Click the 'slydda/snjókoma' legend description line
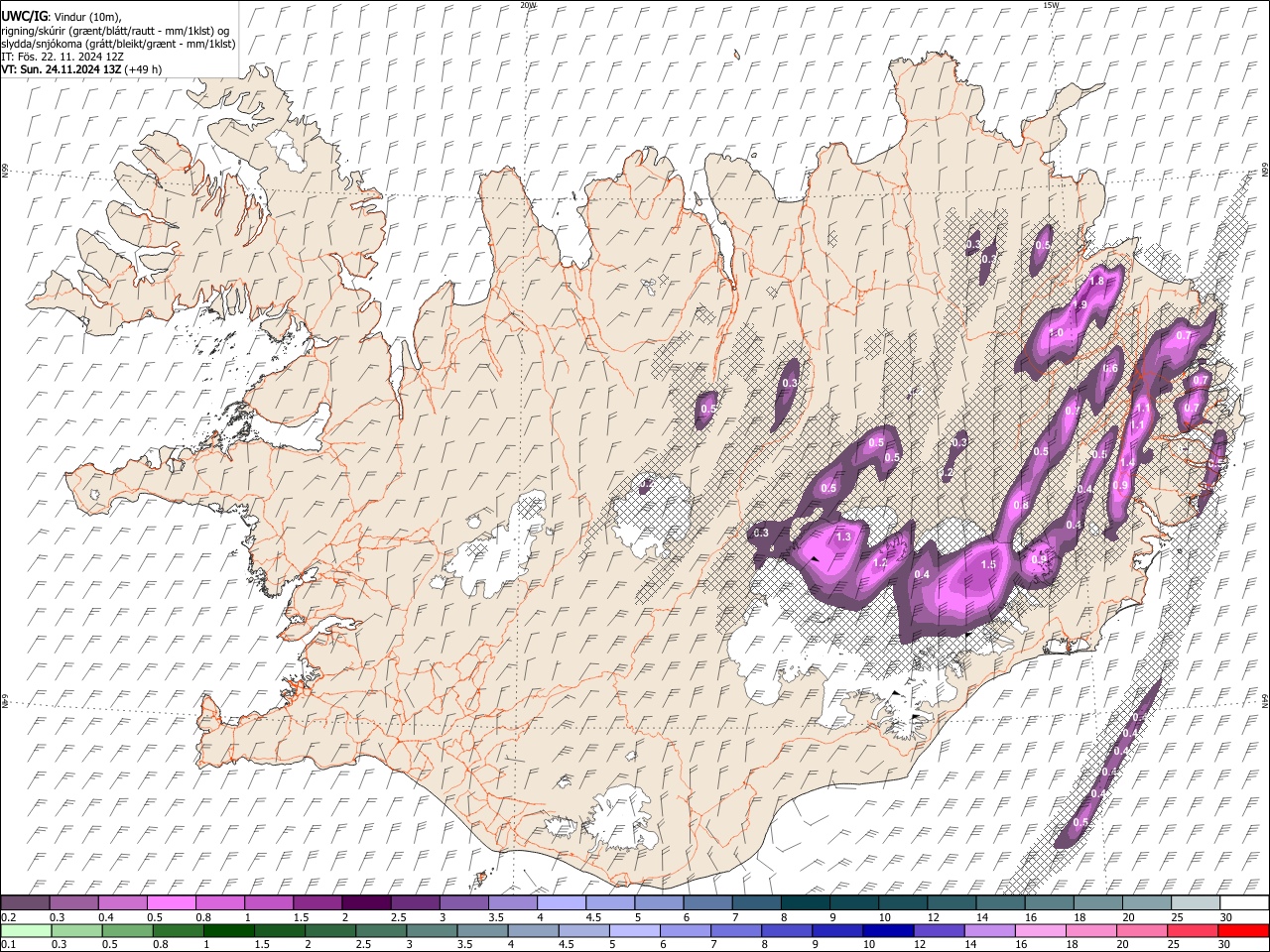The width and height of the screenshot is (1270, 952). tap(118, 44)
